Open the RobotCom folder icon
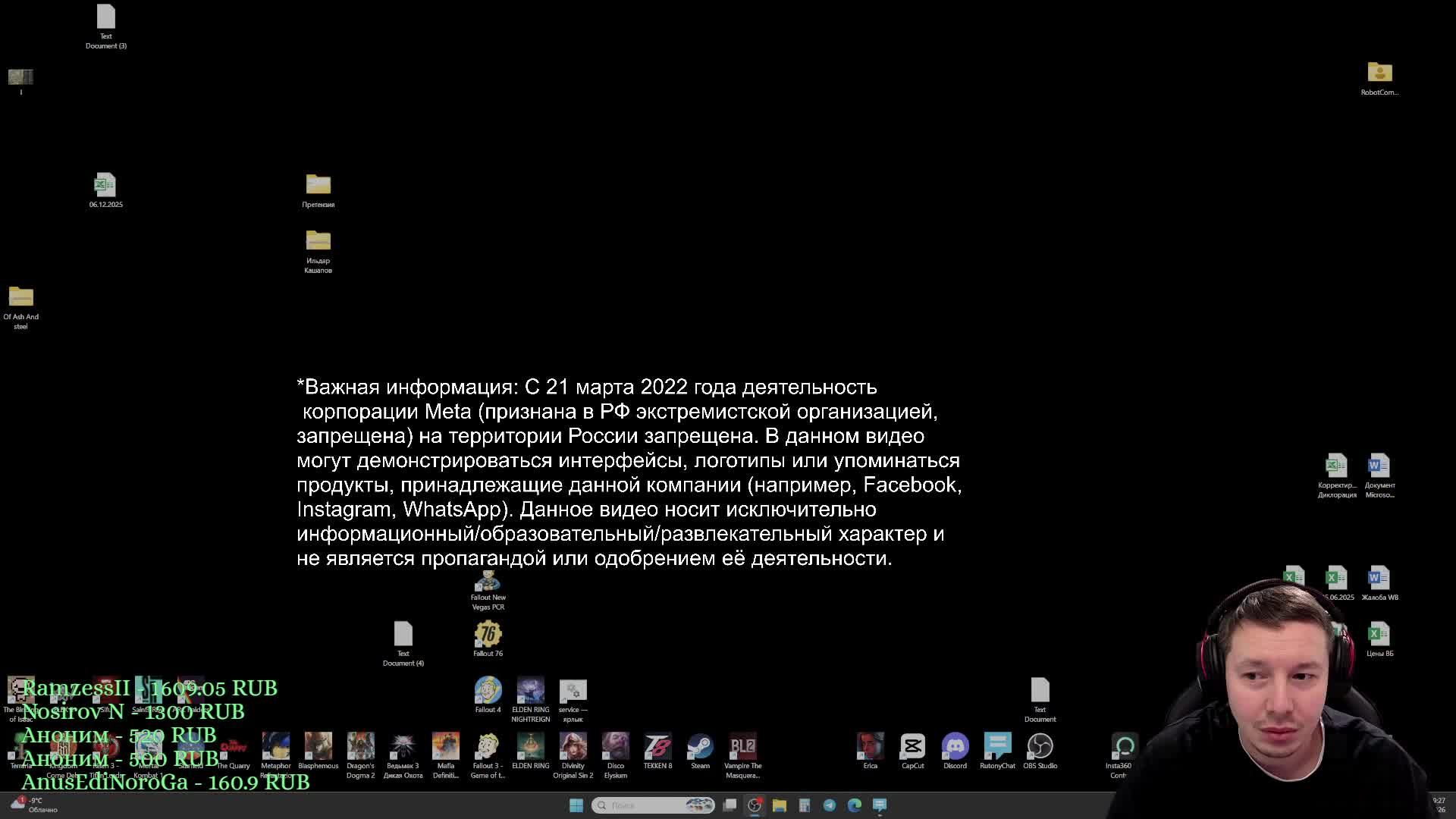Viewport: 1456px width, 819px height. 1379,74
